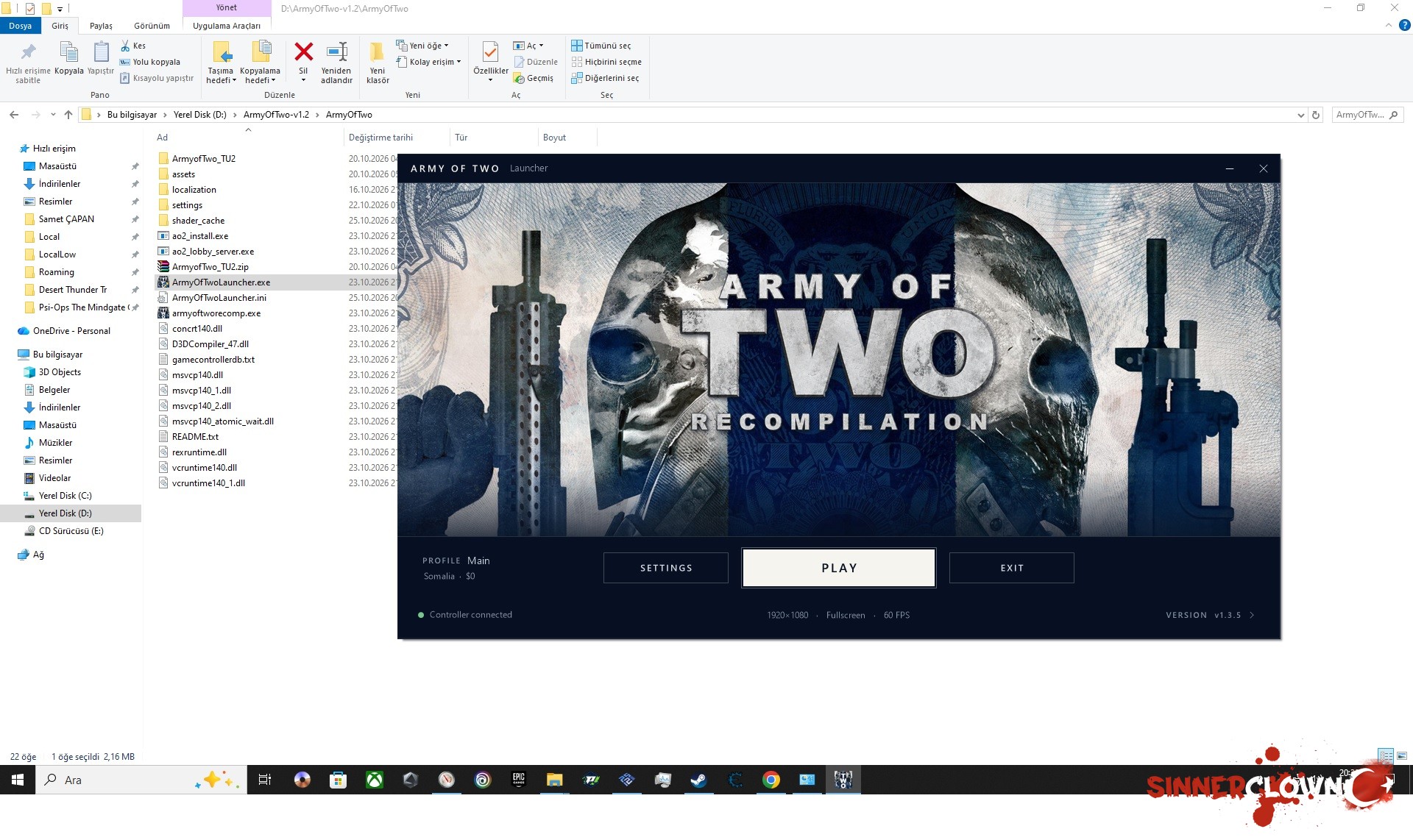
Task: Pin to Hızlı erişime sabitle icon
Action: pos(28,53)
